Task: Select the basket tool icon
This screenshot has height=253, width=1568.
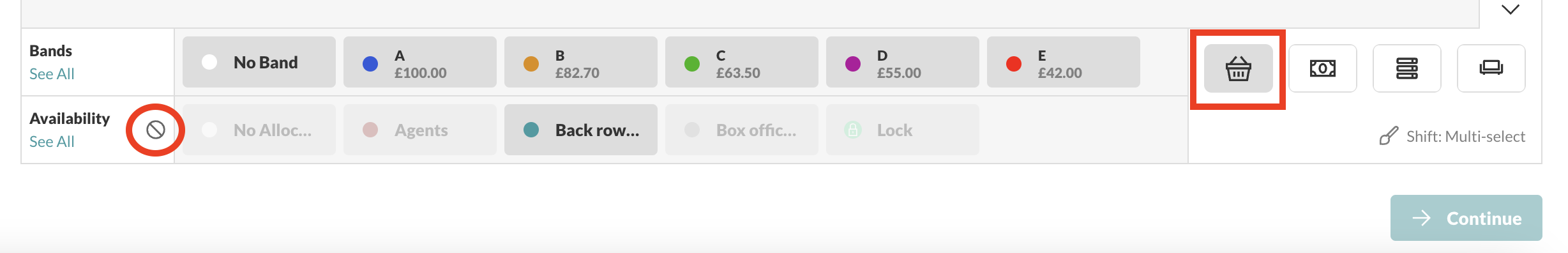Action: point(1238,68)
